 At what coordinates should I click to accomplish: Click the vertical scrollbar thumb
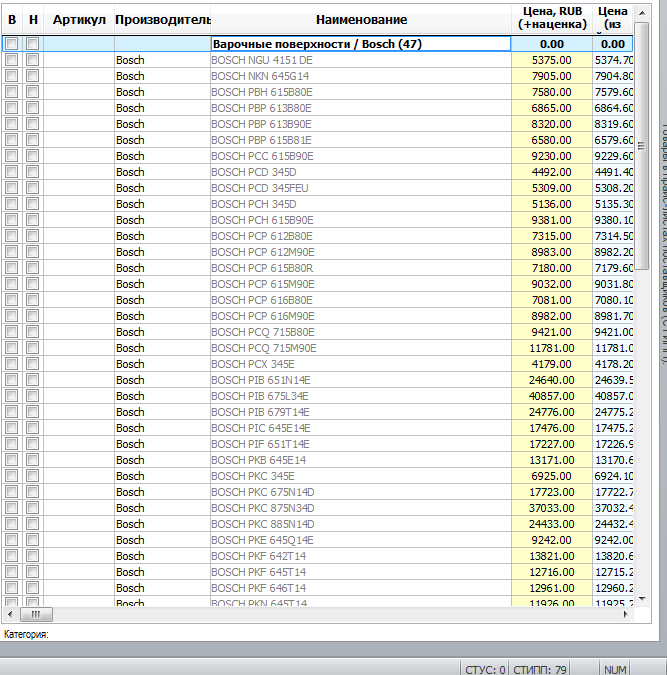click(642, 146)
